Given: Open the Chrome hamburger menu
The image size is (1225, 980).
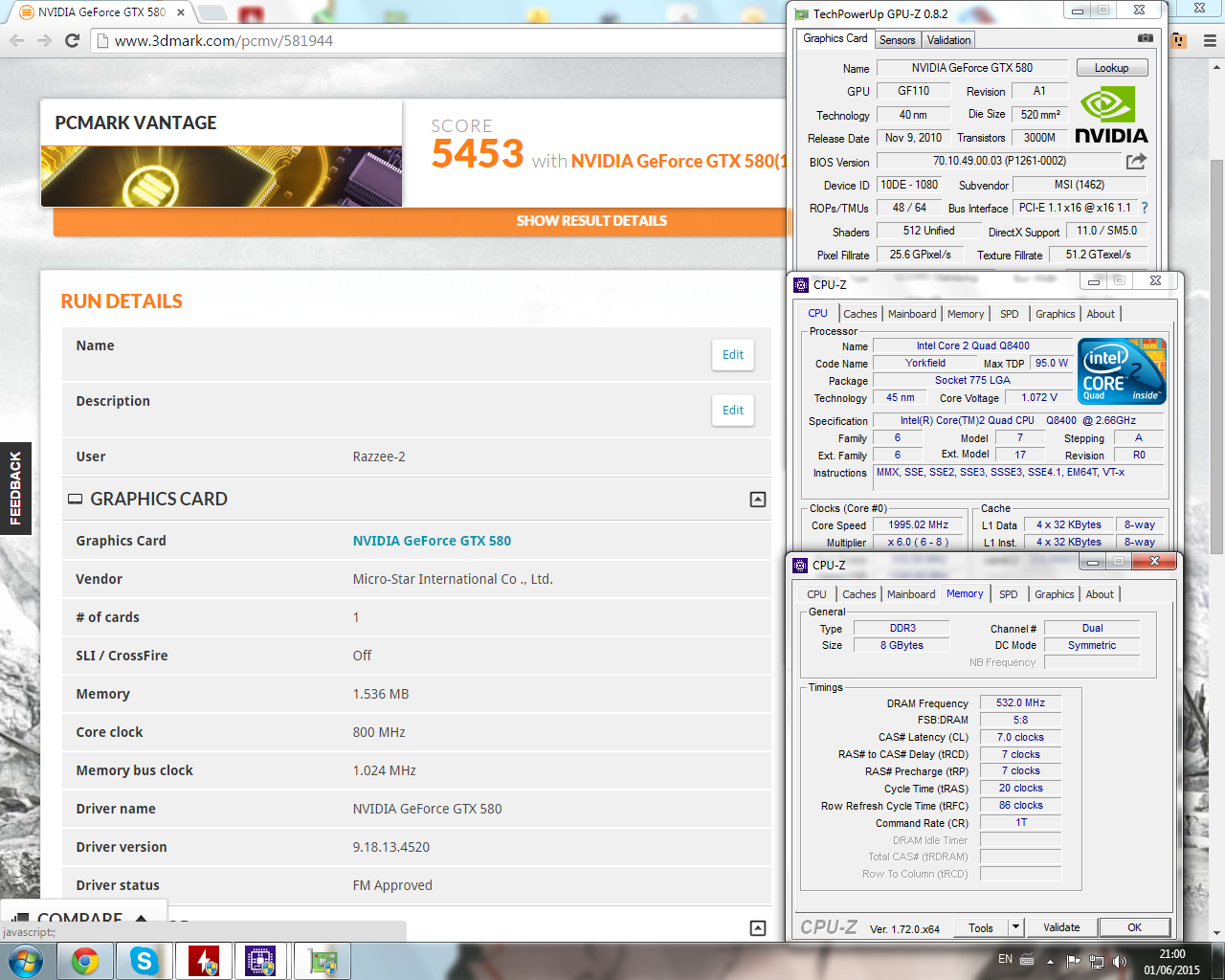Looking at the screenshot, I should (x=1210, y=40).
